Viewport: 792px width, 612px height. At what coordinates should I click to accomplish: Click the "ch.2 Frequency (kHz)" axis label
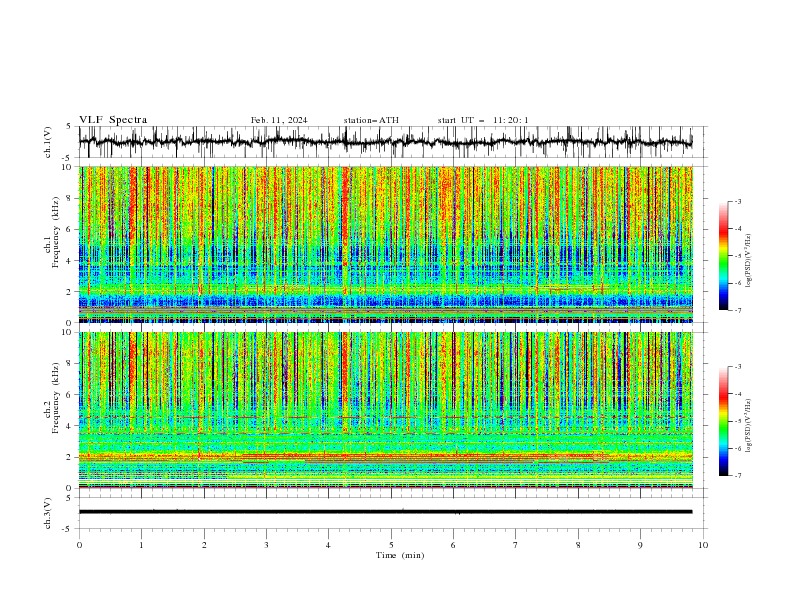52,398
